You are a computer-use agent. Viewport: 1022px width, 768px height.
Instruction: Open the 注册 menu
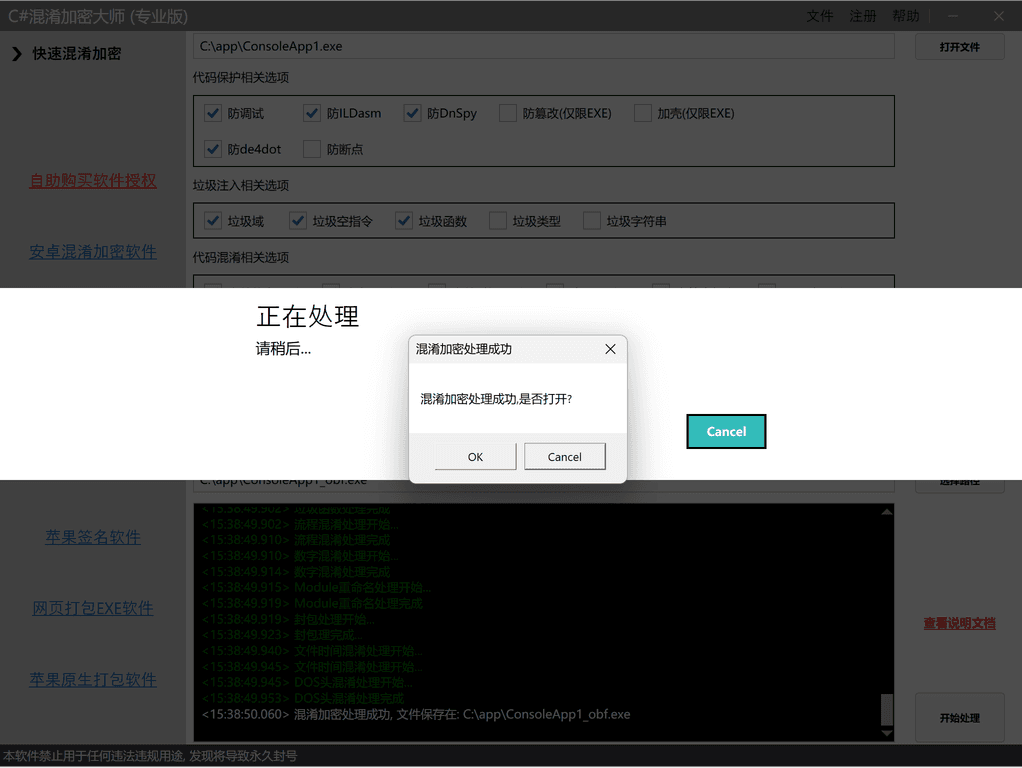(x=862, y=16)
